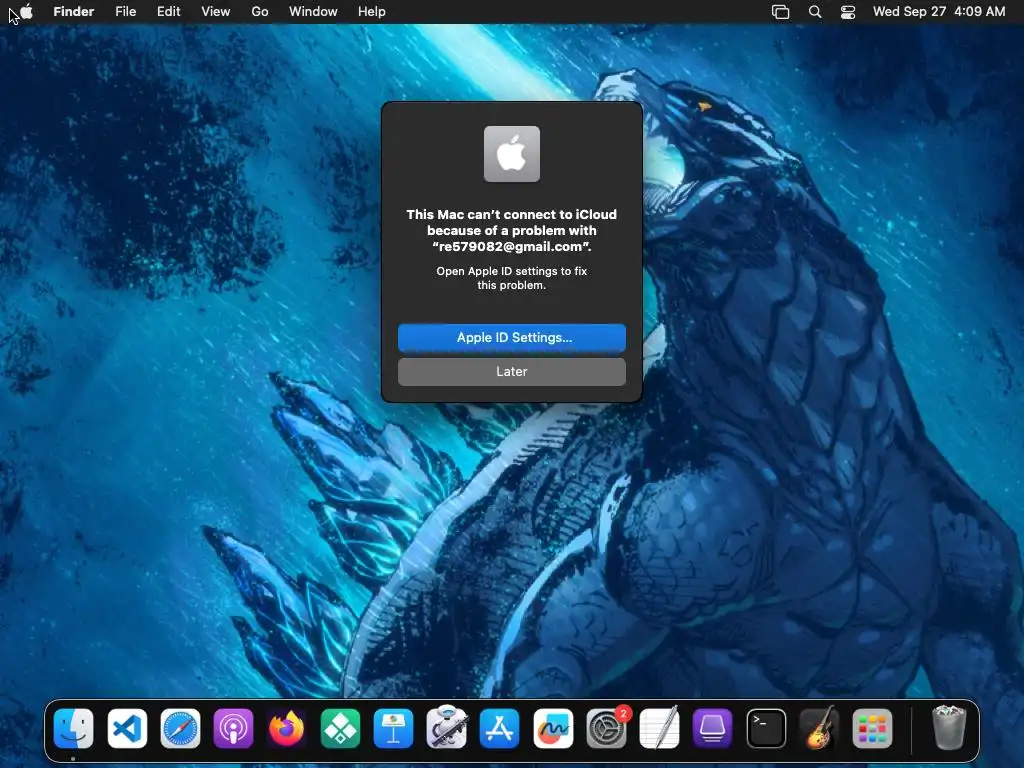1024x768 pixels.
Task: Click the Stage Manager icon in menu bar
Action: pyautogui.click(x=780, y=12)
